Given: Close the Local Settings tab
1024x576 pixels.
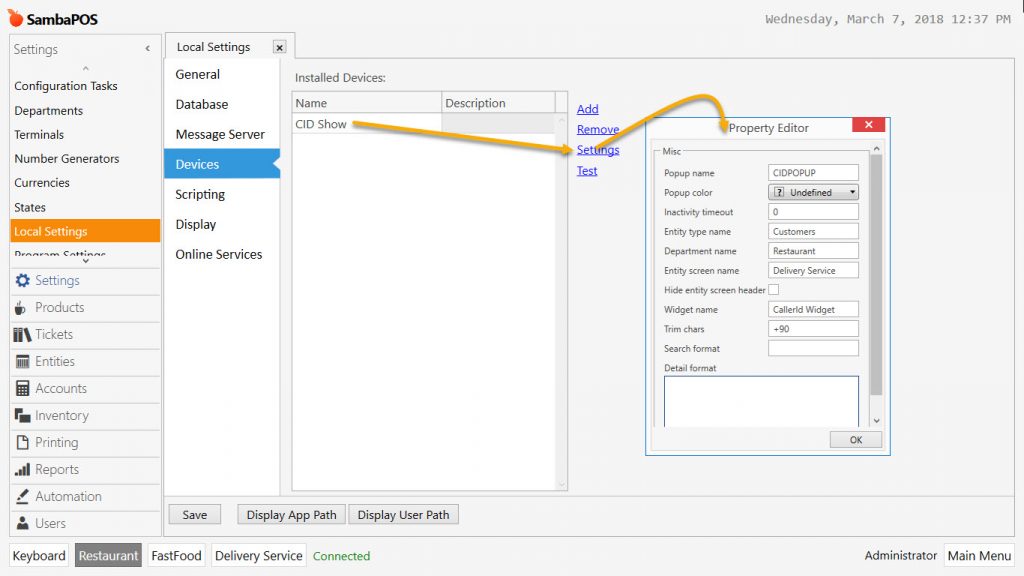Looking at the screenshot, I should [280, 48].
